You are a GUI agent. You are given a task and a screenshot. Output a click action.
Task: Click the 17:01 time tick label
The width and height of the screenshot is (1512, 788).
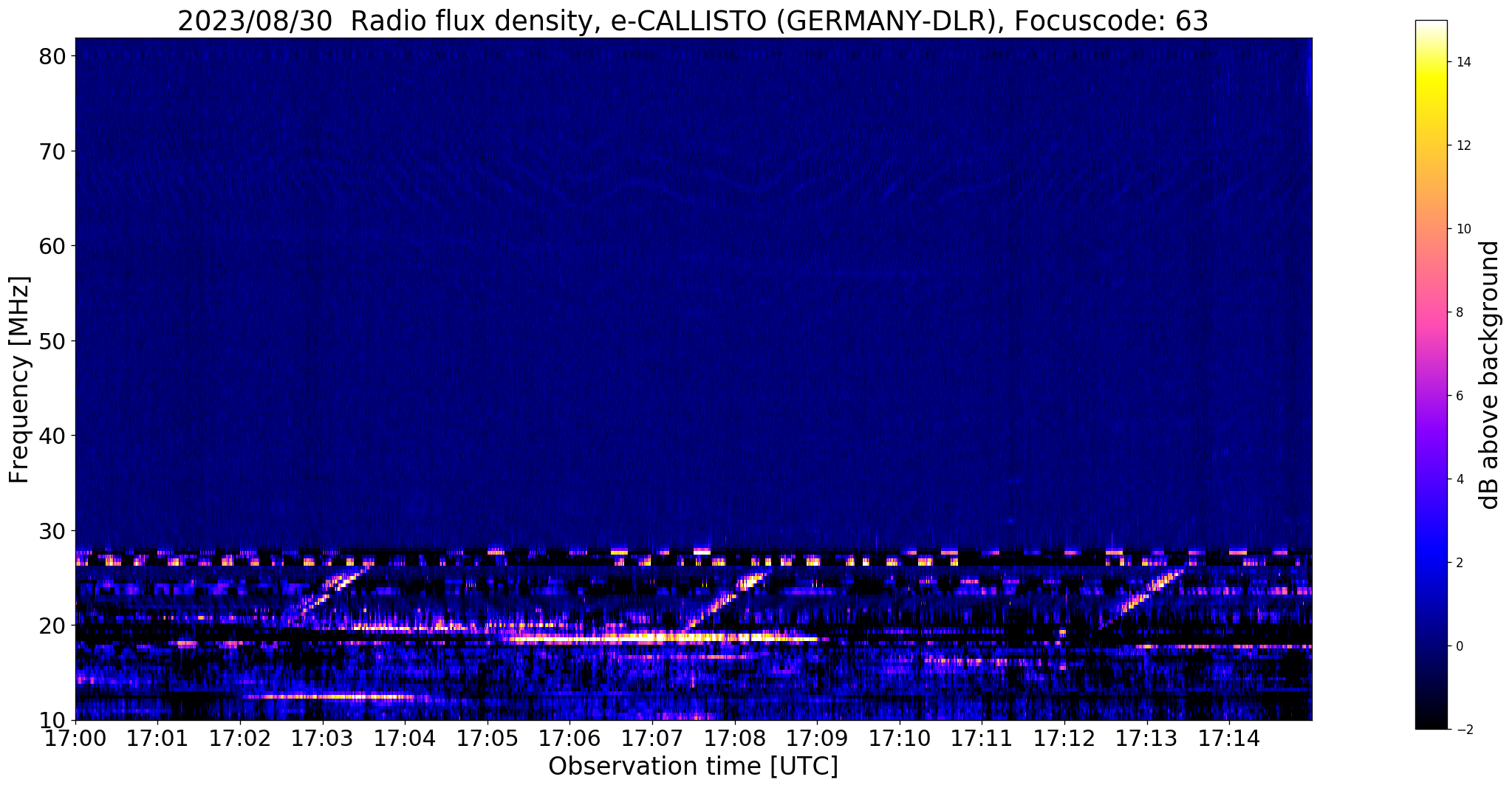click(157, 738)
